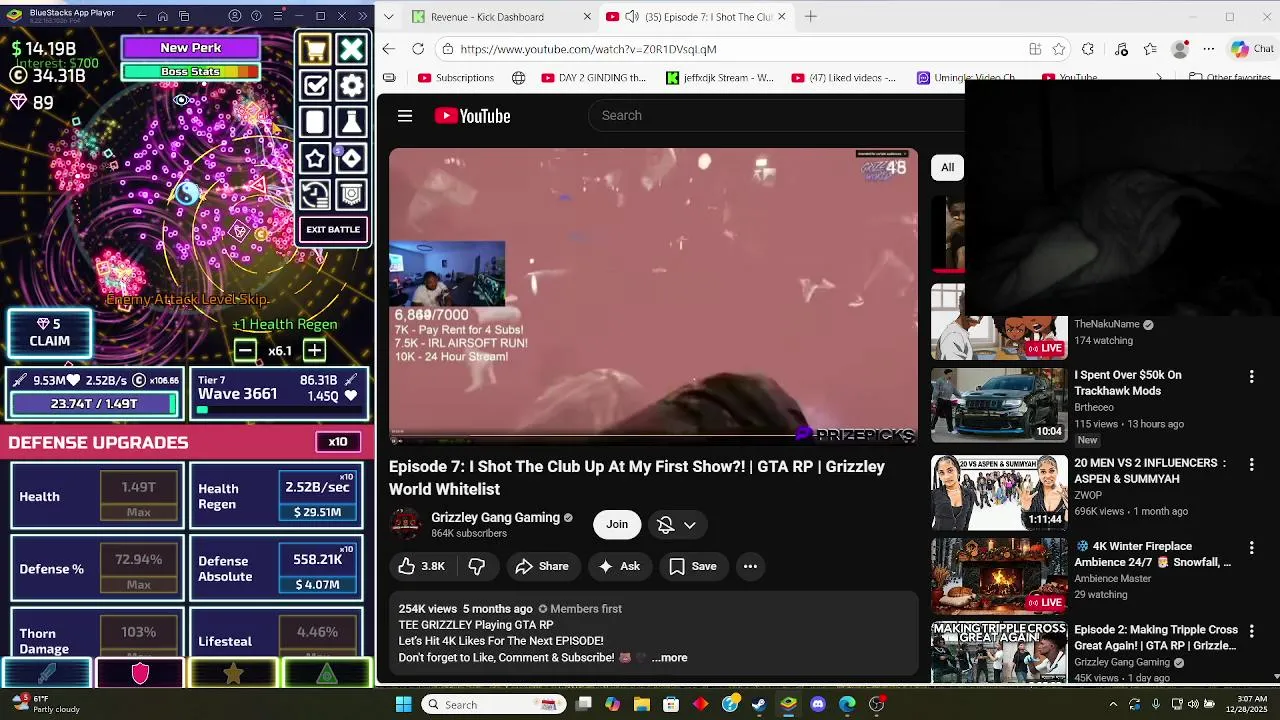Switch to Revenue - Kick Dashboard tab
The width and height of the screenshot is (1280, 720).
tap(488, 17)
